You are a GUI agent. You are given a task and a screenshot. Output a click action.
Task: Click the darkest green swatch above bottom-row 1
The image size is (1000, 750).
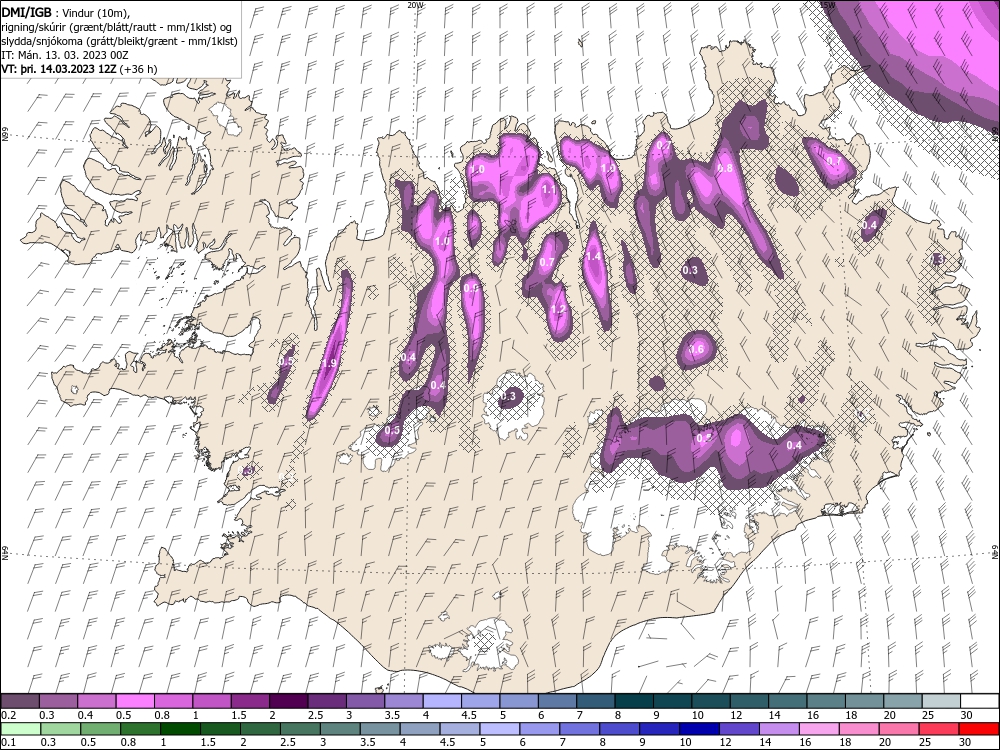click(x=180, y=728)
